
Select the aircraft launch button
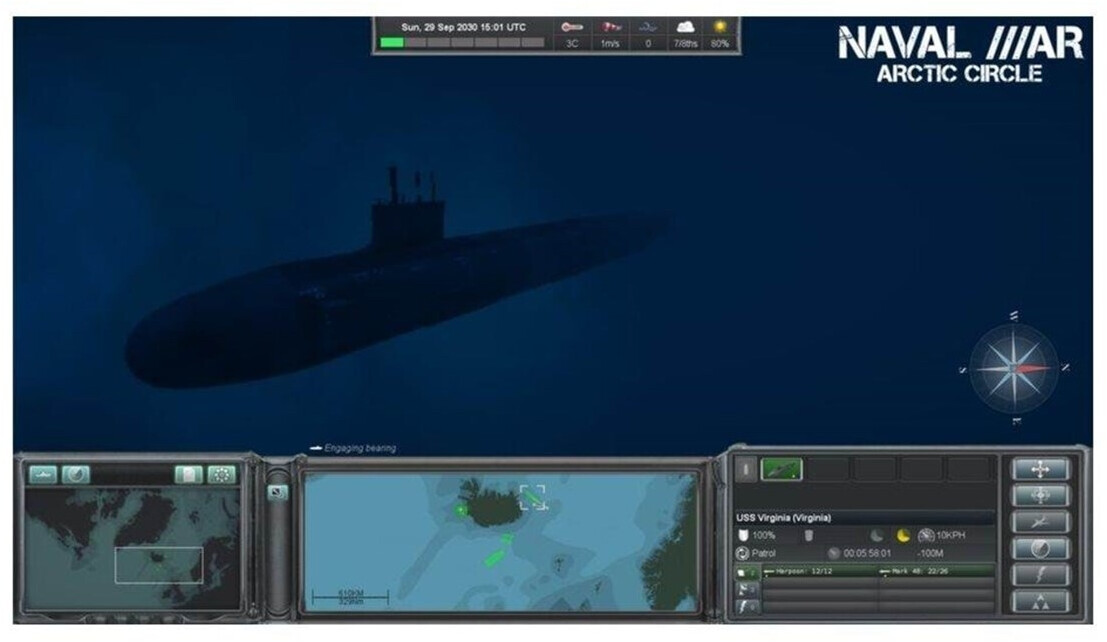click(1040, 522)
